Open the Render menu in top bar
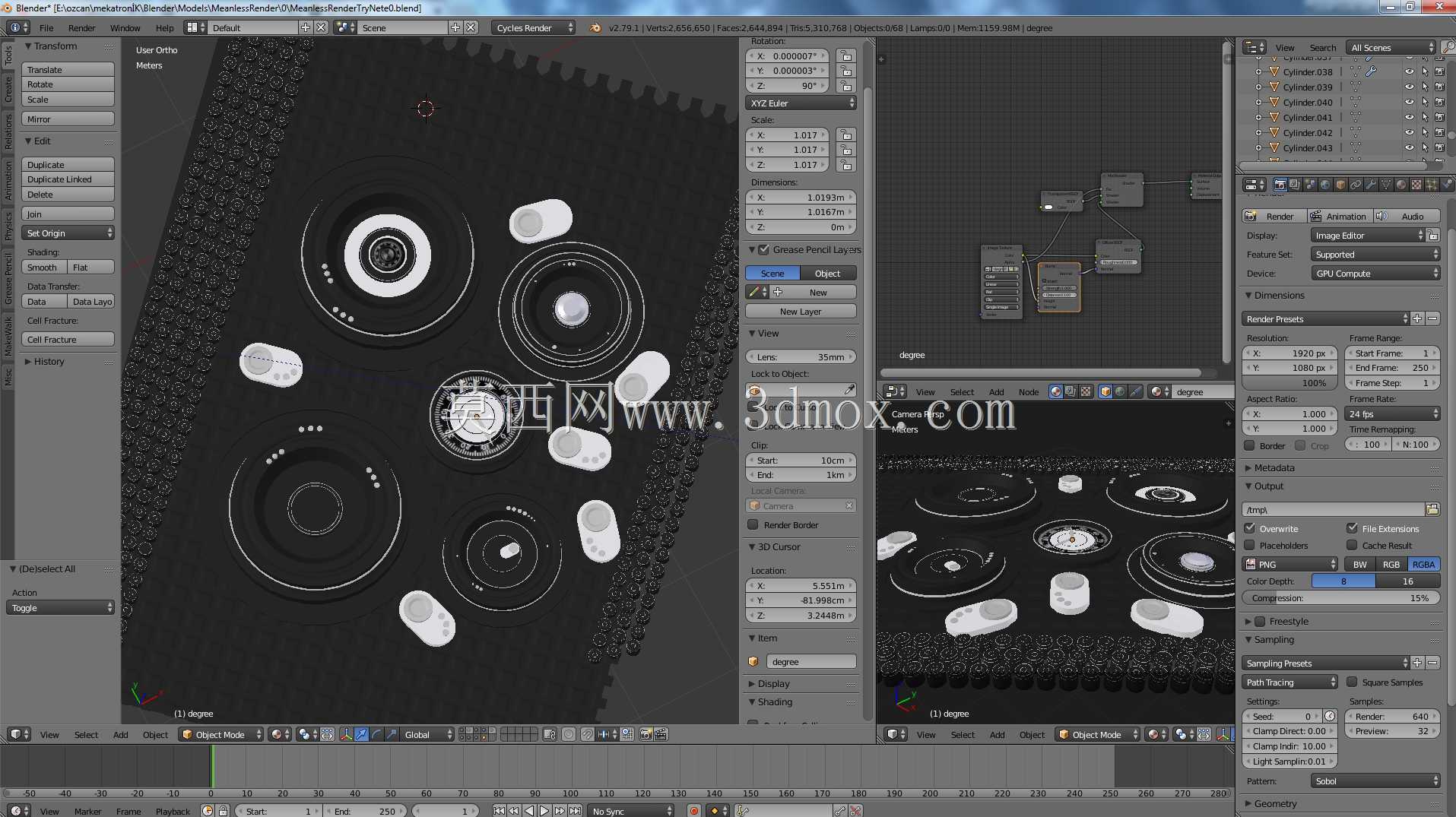This screenshot has height=817, width=1456. click(x=82, y=28)
